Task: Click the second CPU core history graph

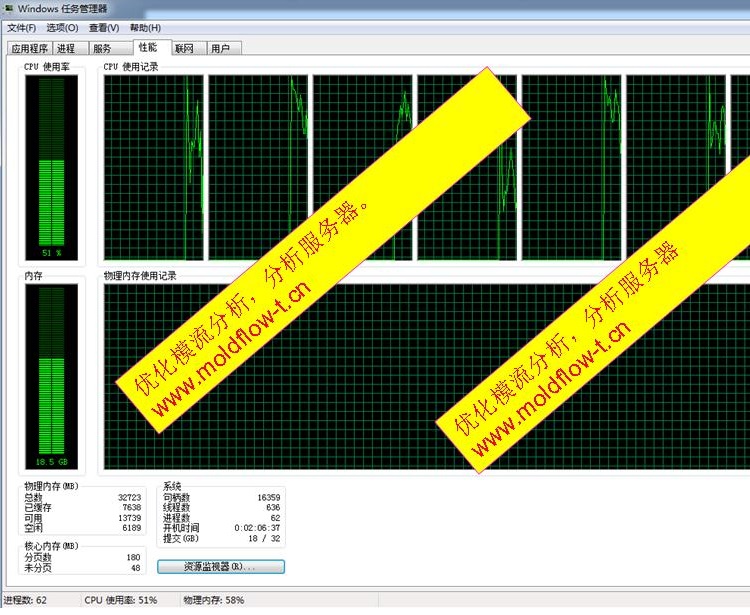Action: (258, 167)
